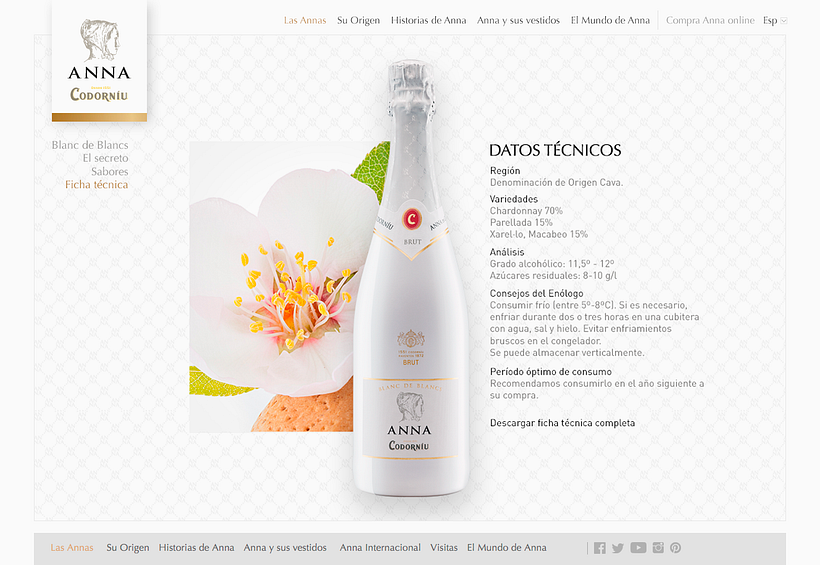Open the YouTube icon in footer
This screenshot has width=820, height=565.
pyautogui.click(x=638, y=548)
